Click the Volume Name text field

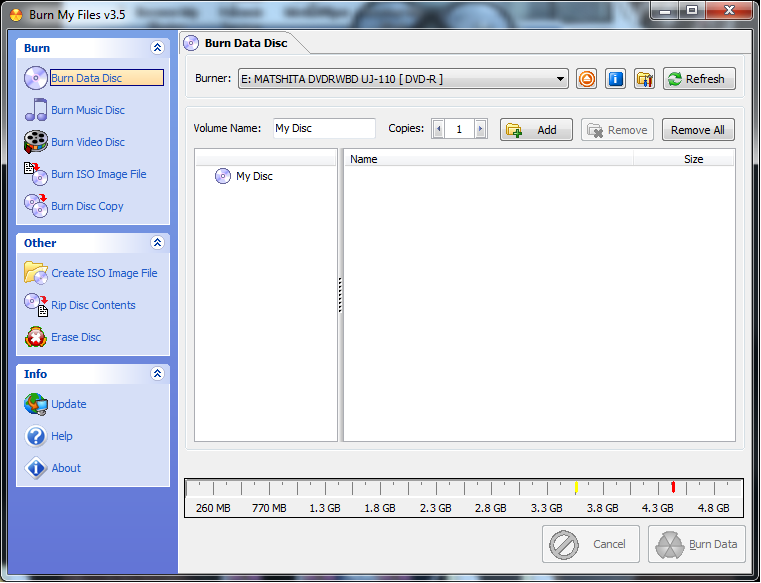(324, 128)
